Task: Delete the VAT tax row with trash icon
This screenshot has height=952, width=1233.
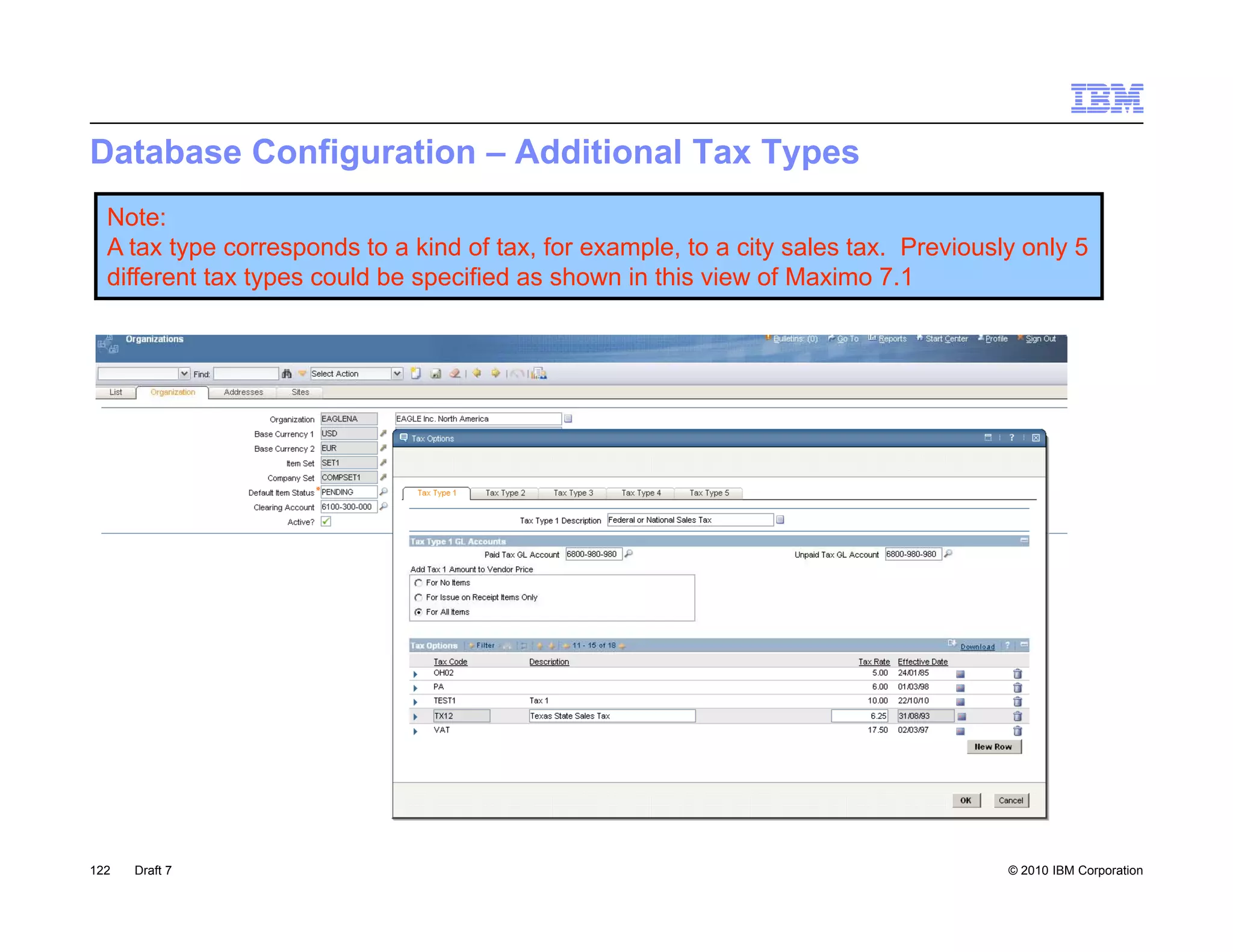Action: coord(1017,731)
